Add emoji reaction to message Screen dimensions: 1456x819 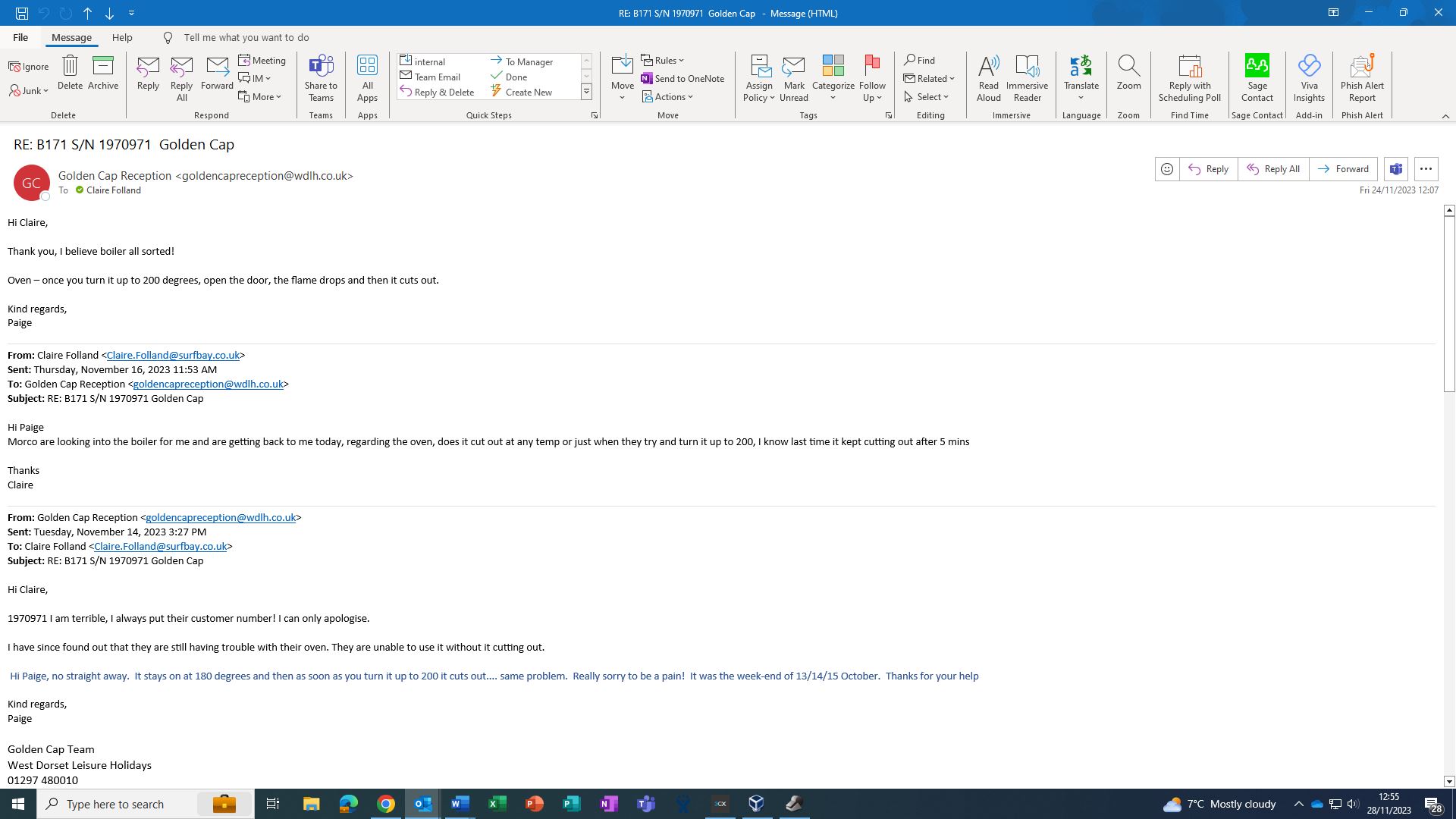click(x=1167, y=169)
